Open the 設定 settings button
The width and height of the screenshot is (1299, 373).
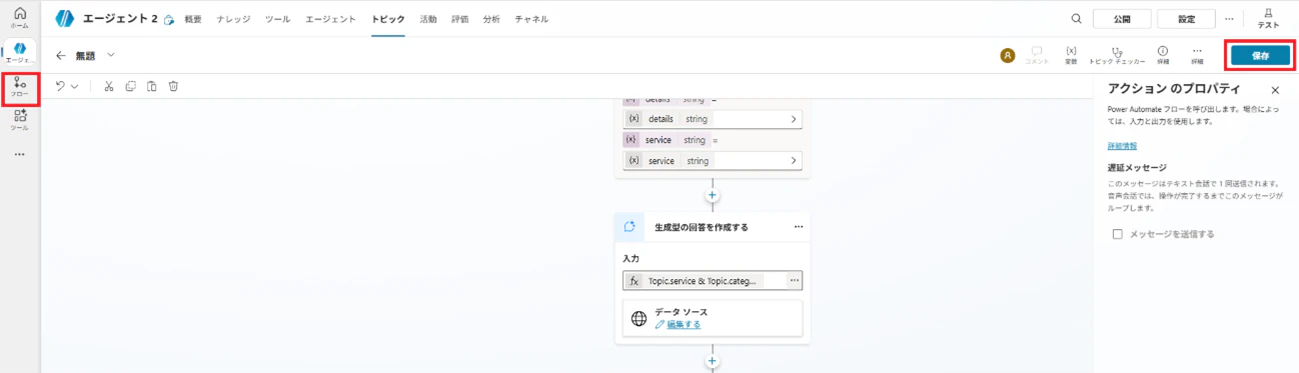(1186, 19)
